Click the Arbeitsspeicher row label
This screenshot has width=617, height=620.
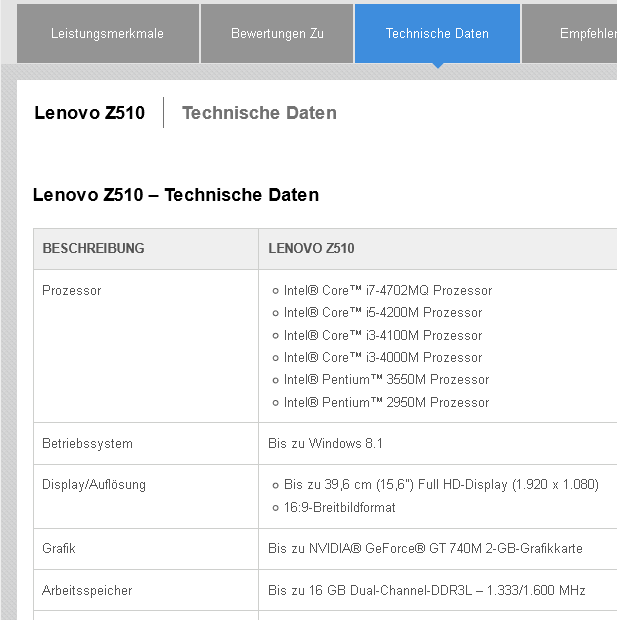click(87, 591)
